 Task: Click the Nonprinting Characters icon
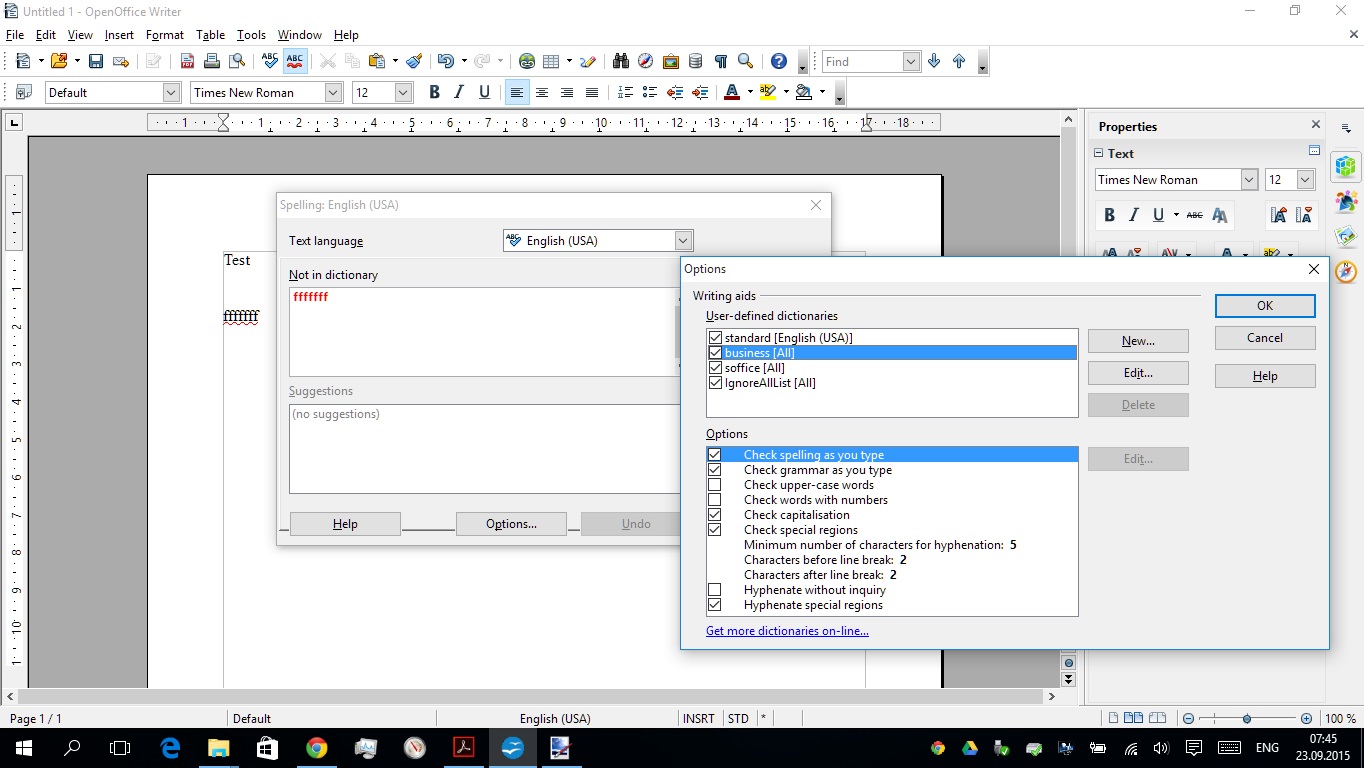pos(720,61)
